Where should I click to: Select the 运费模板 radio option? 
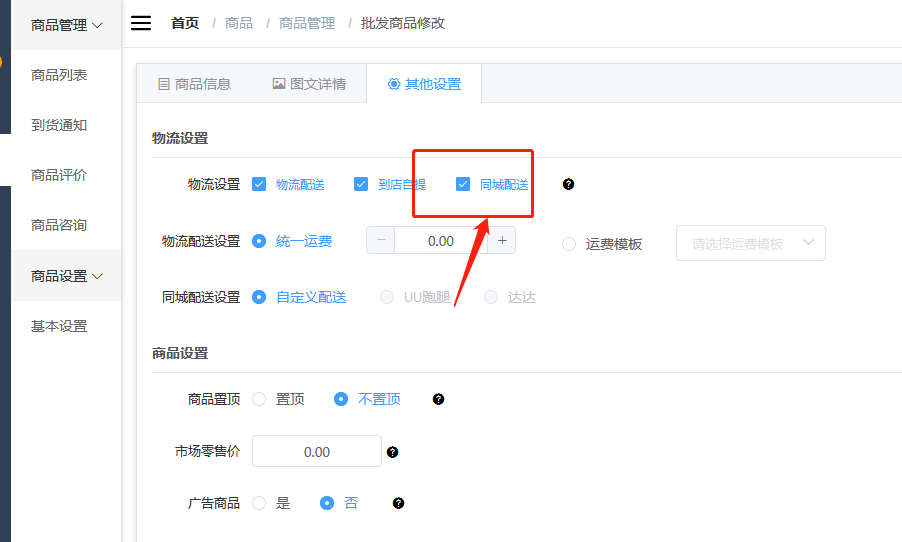tap(569, 244)
